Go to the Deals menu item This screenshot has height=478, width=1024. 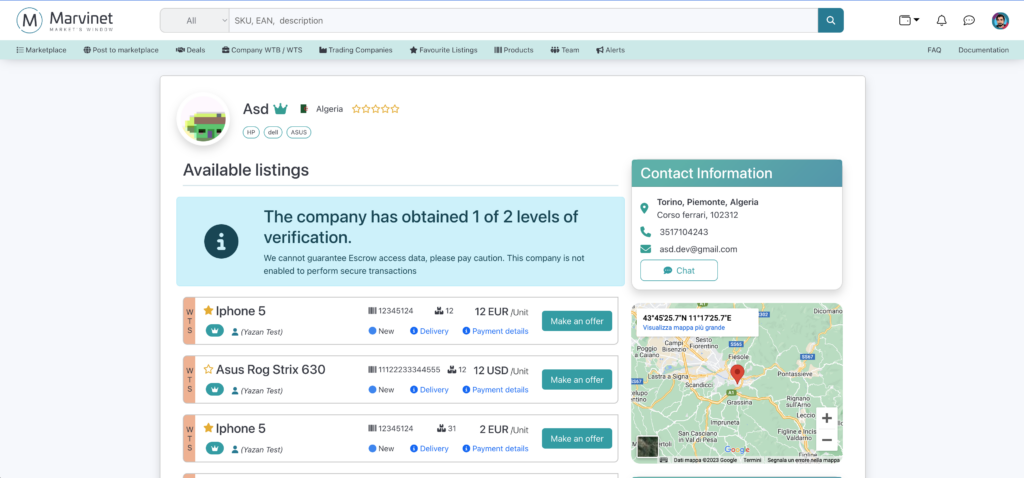pos(190,50)
